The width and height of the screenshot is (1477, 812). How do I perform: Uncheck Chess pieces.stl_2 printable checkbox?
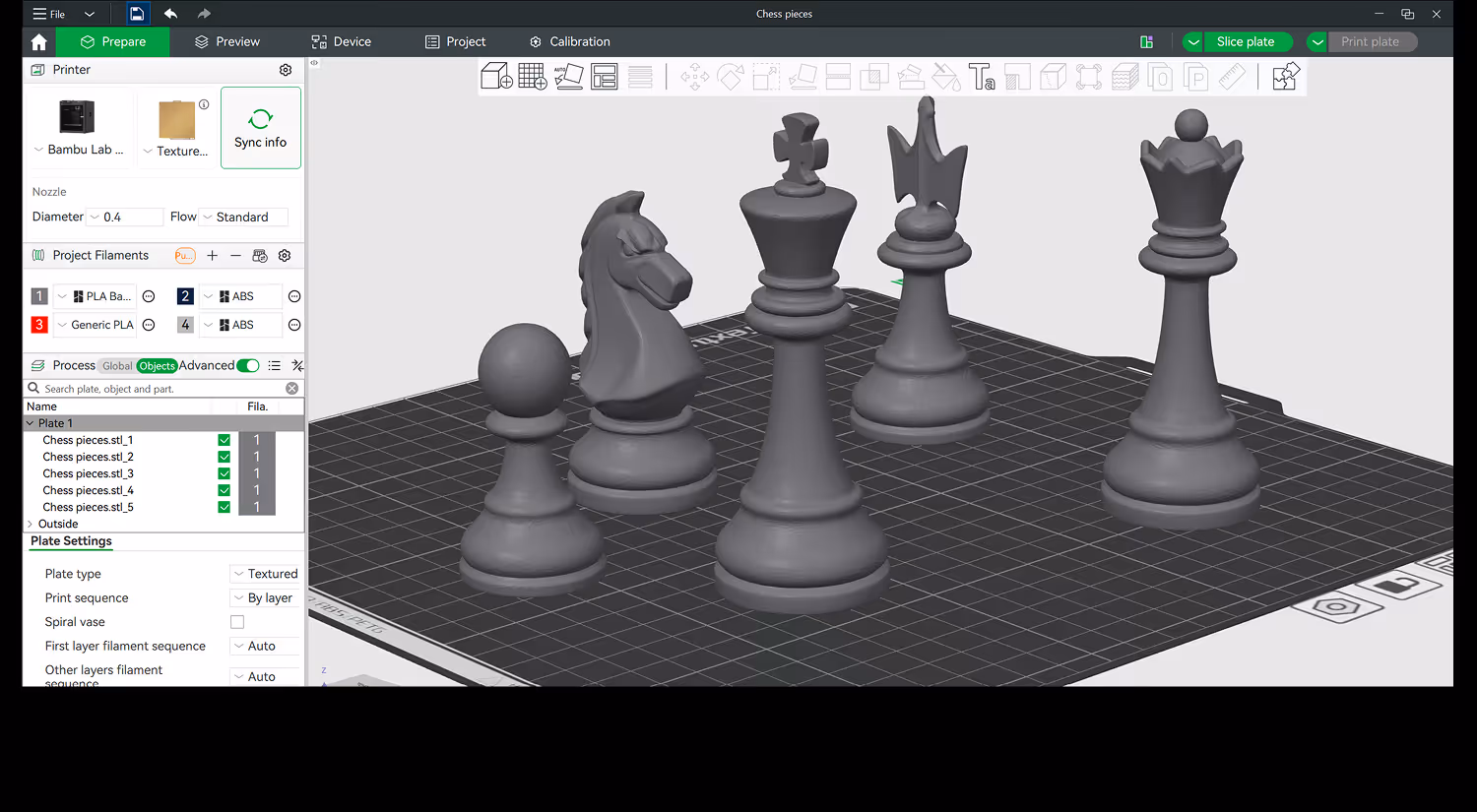coord(225,457)
